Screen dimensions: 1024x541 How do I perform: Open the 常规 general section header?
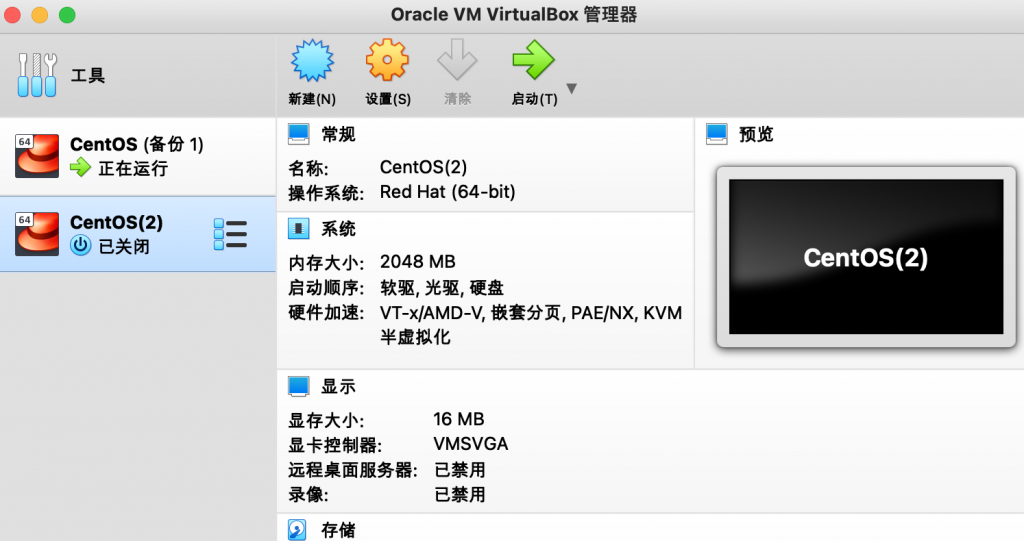coord(338,135)
